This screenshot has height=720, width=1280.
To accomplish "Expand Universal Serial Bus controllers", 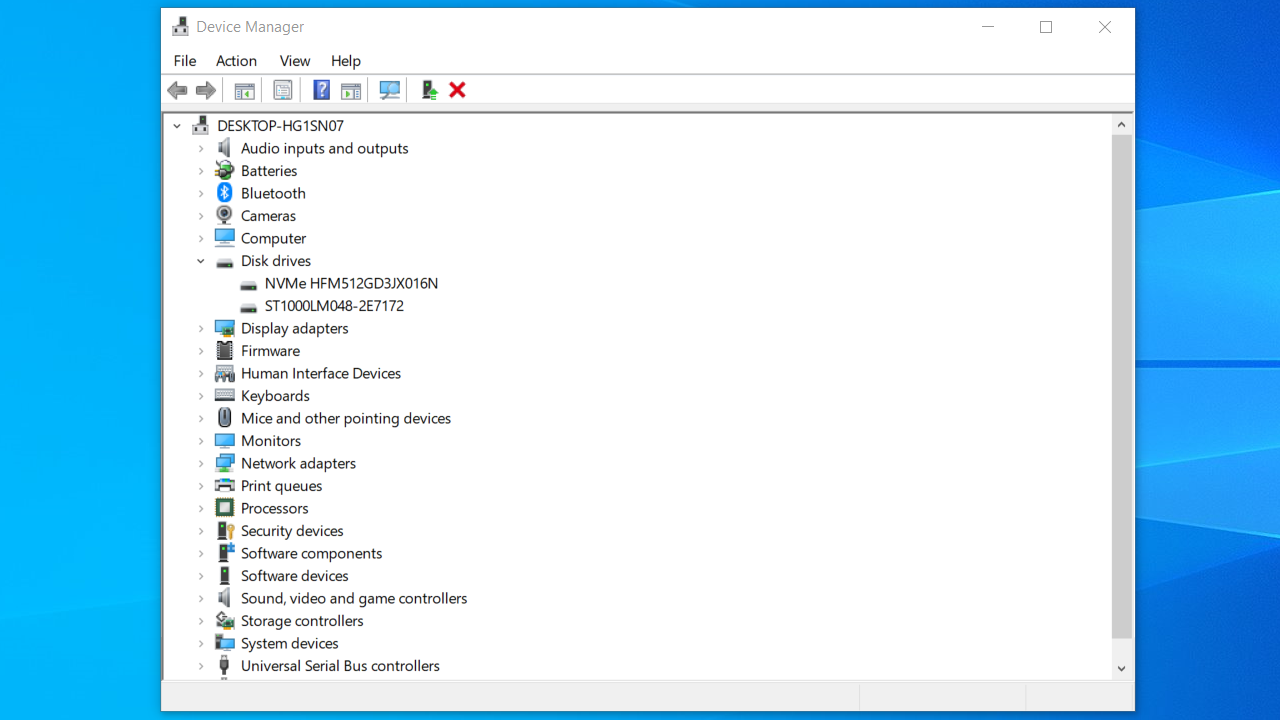I will pos(201,666).
